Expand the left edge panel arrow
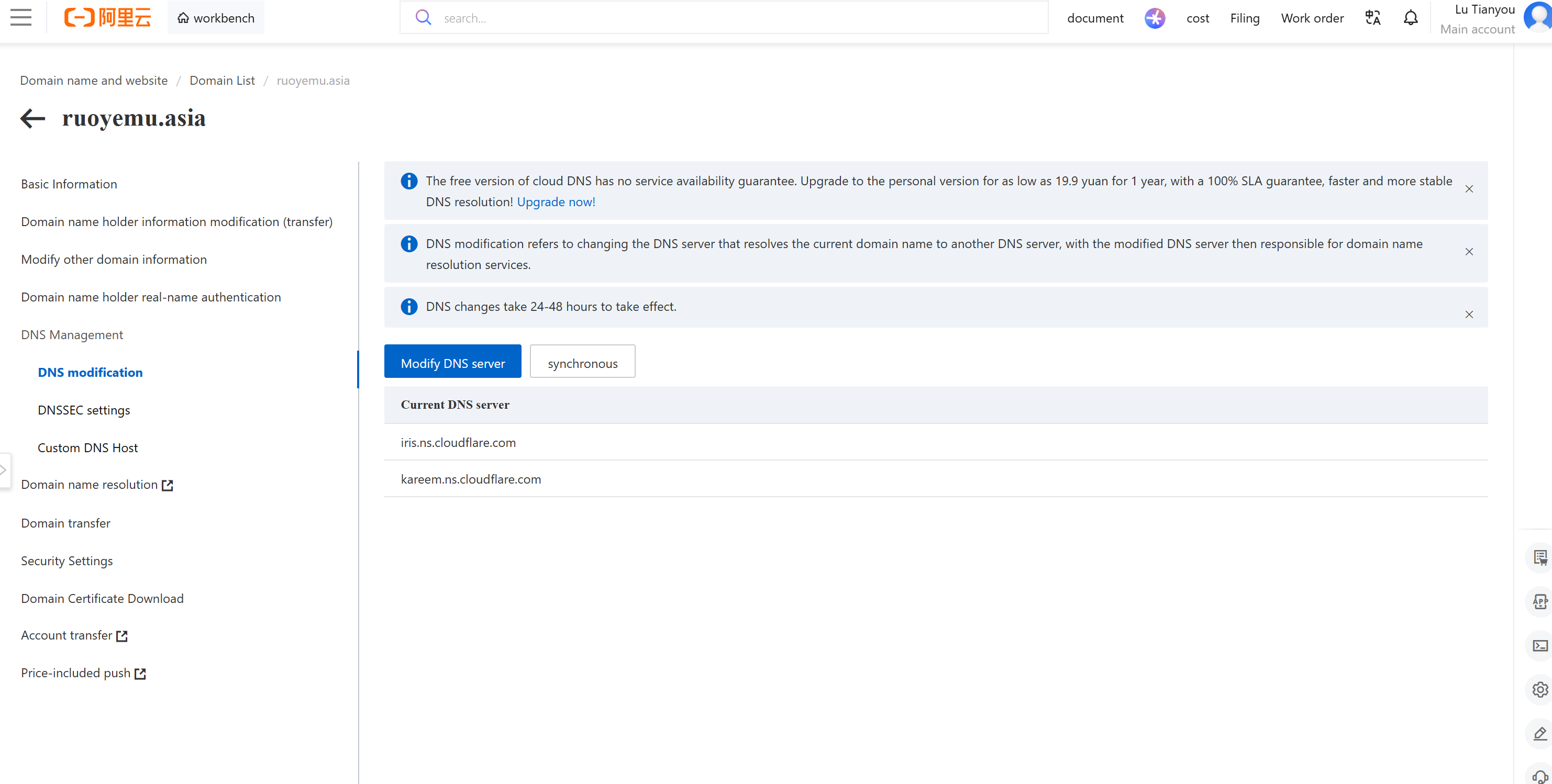 point(4,471)
